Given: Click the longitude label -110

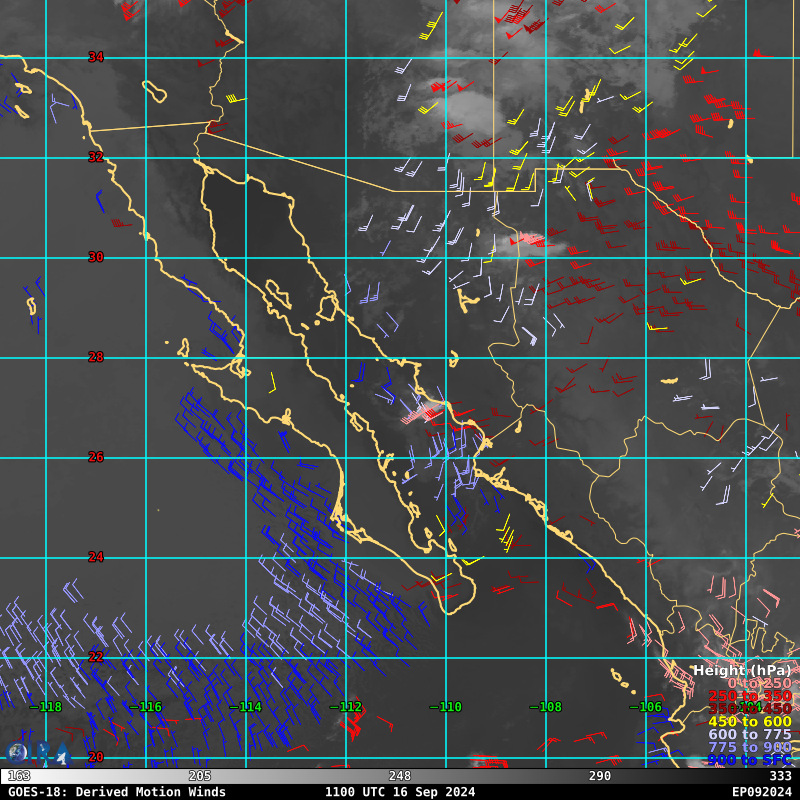Looking at the screenshot, I should coord(446,707).
